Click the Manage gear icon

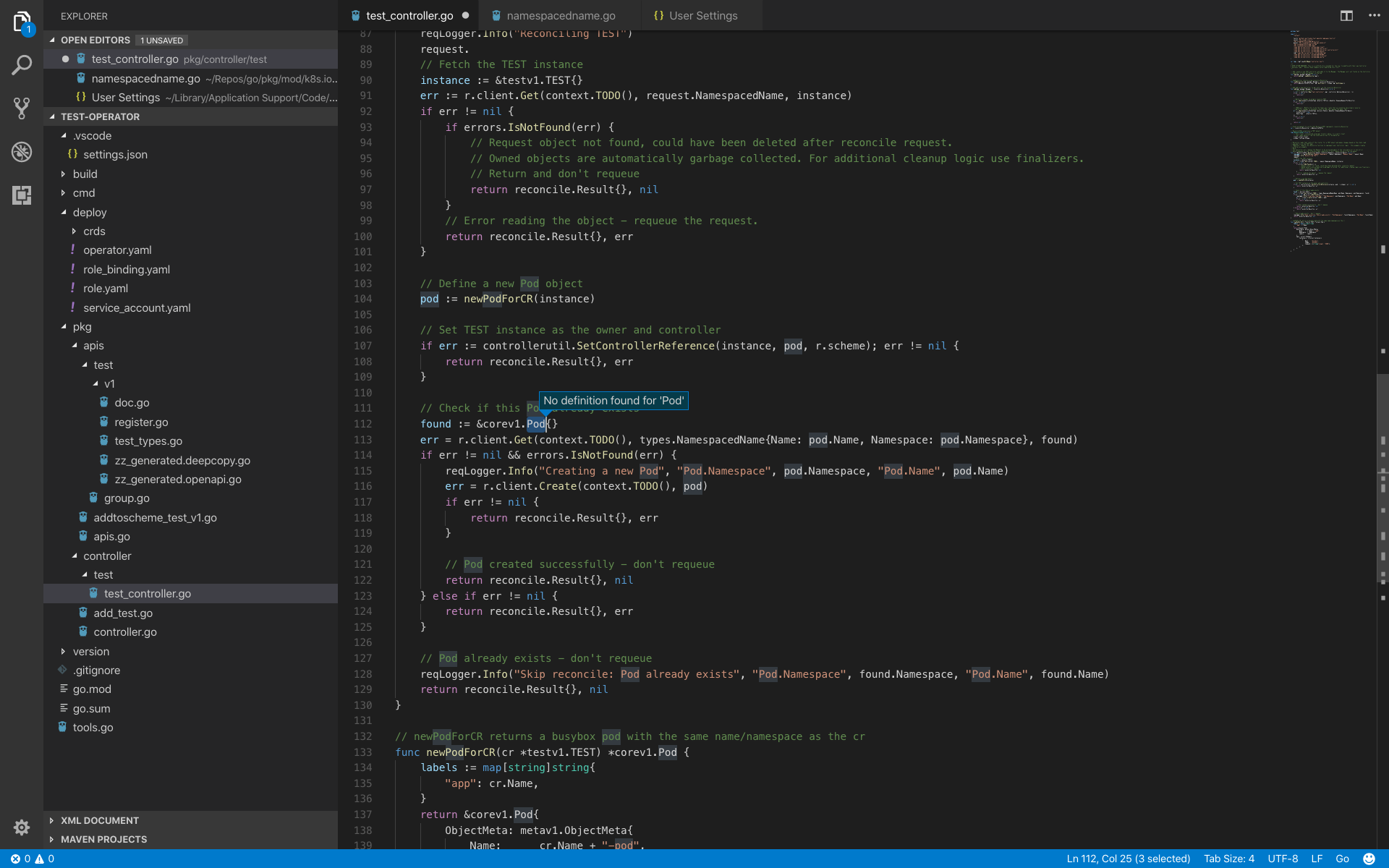click(x=22, y=827)
